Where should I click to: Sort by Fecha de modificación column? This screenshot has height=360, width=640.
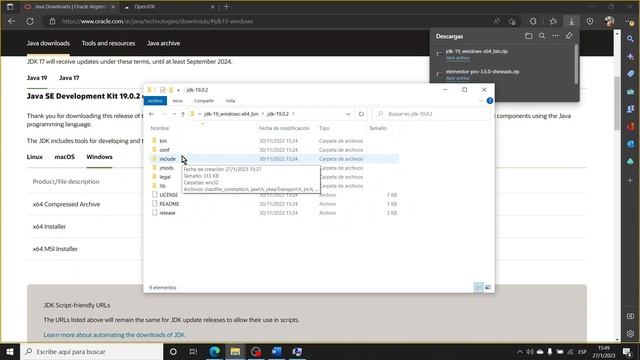click(x=284, y=128)
